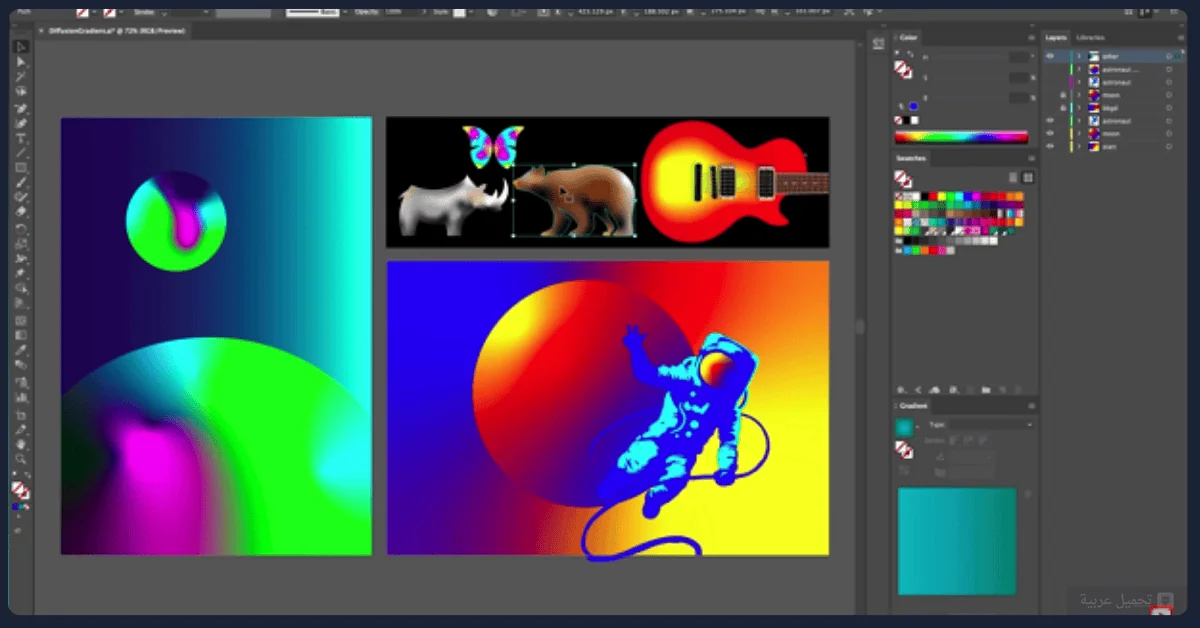Click the teal gradient swatch in Gradient panel
The image size is (1200, 628).
904,427
